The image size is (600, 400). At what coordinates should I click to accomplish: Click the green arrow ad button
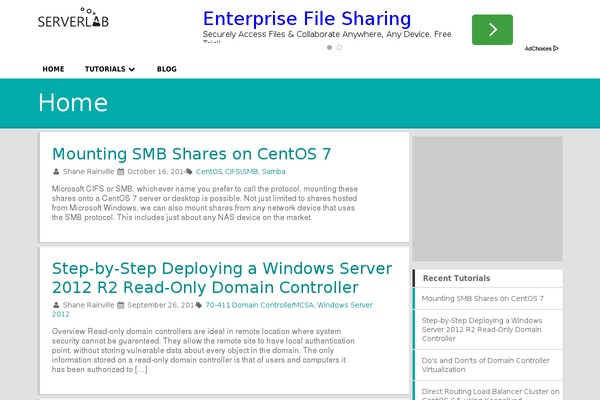click(x=492, y=30)
